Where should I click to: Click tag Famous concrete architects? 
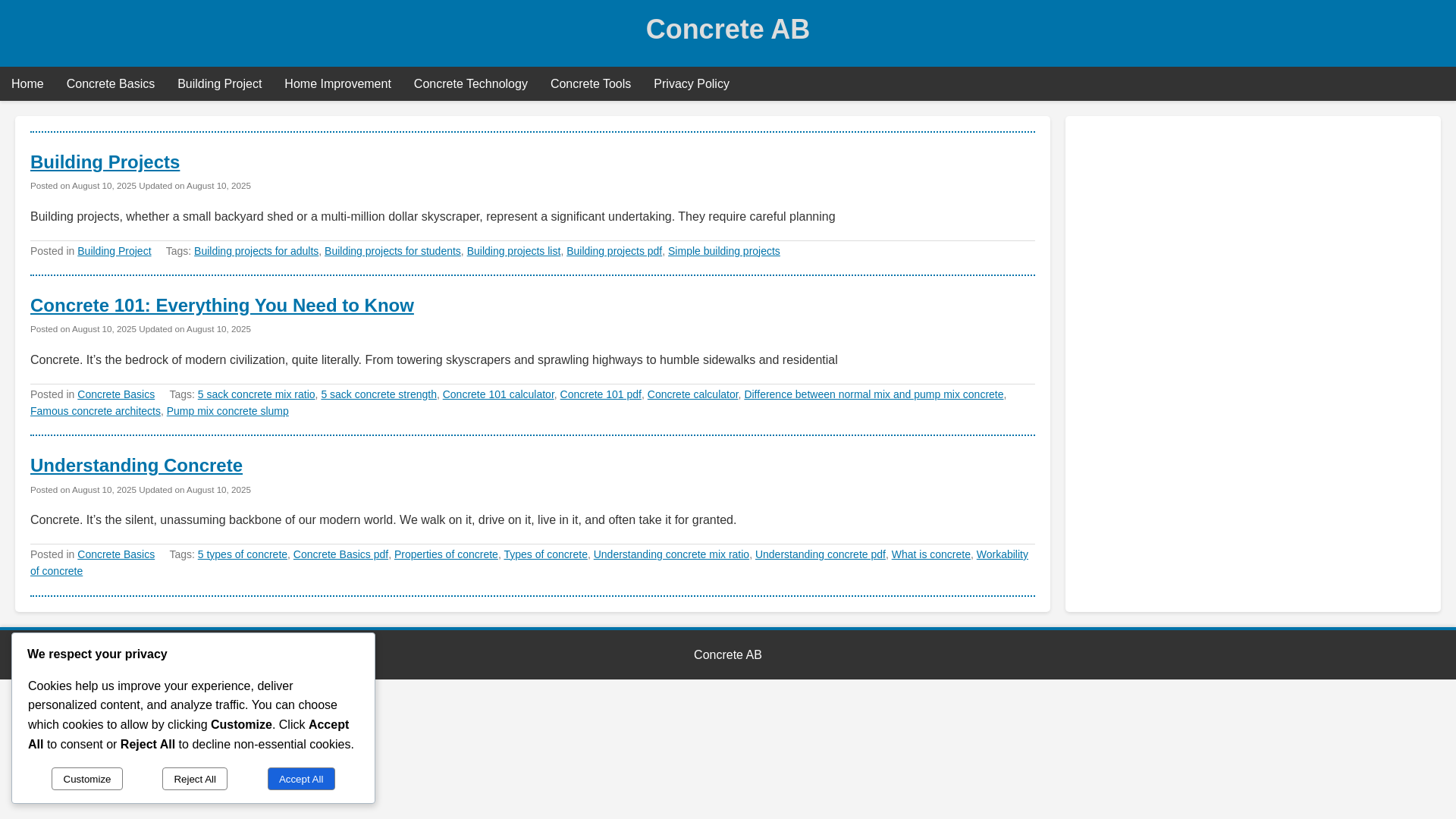pos(96,411)
